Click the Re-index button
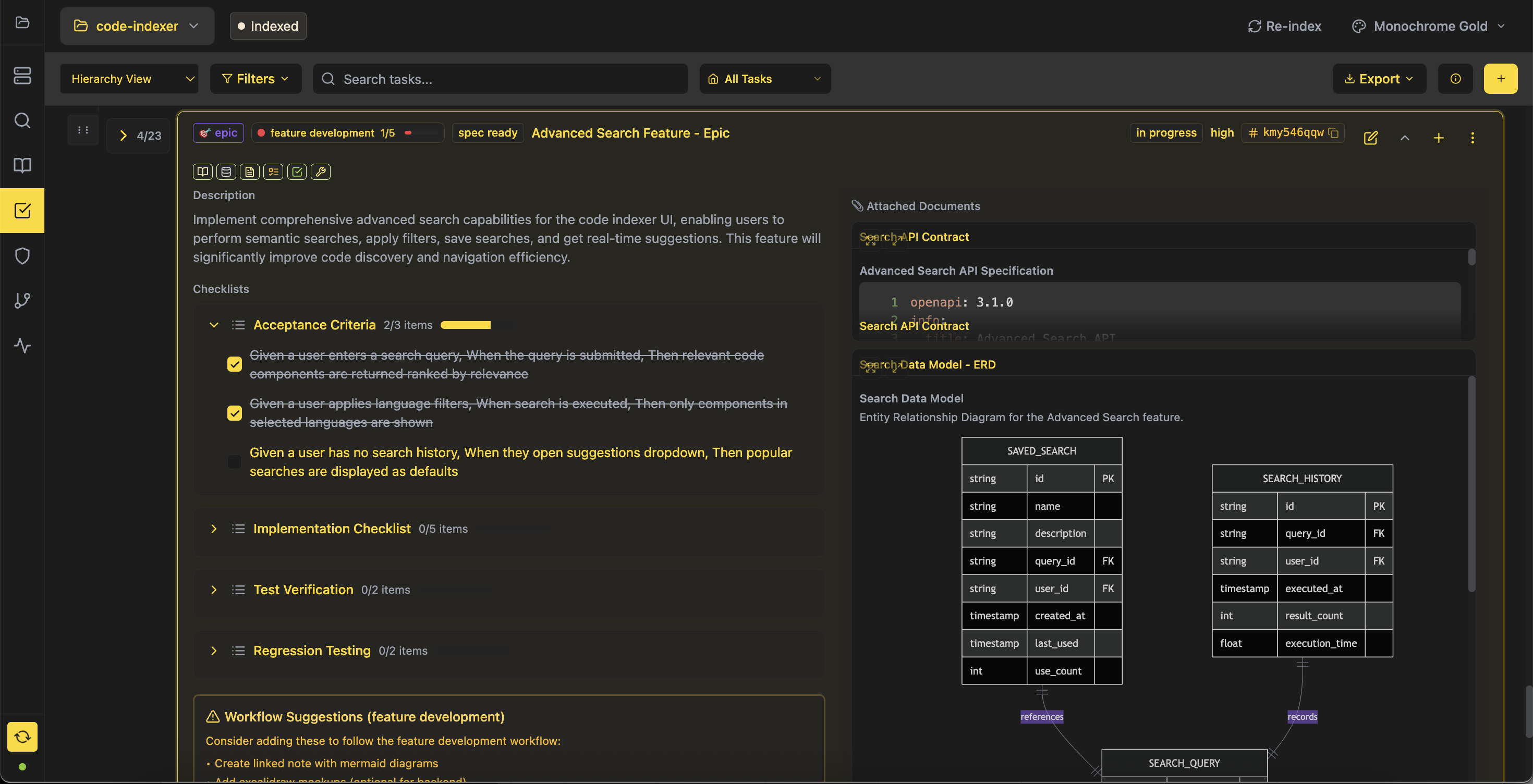This screenshot has width=1533, height=784. (x=1284, y=26)
